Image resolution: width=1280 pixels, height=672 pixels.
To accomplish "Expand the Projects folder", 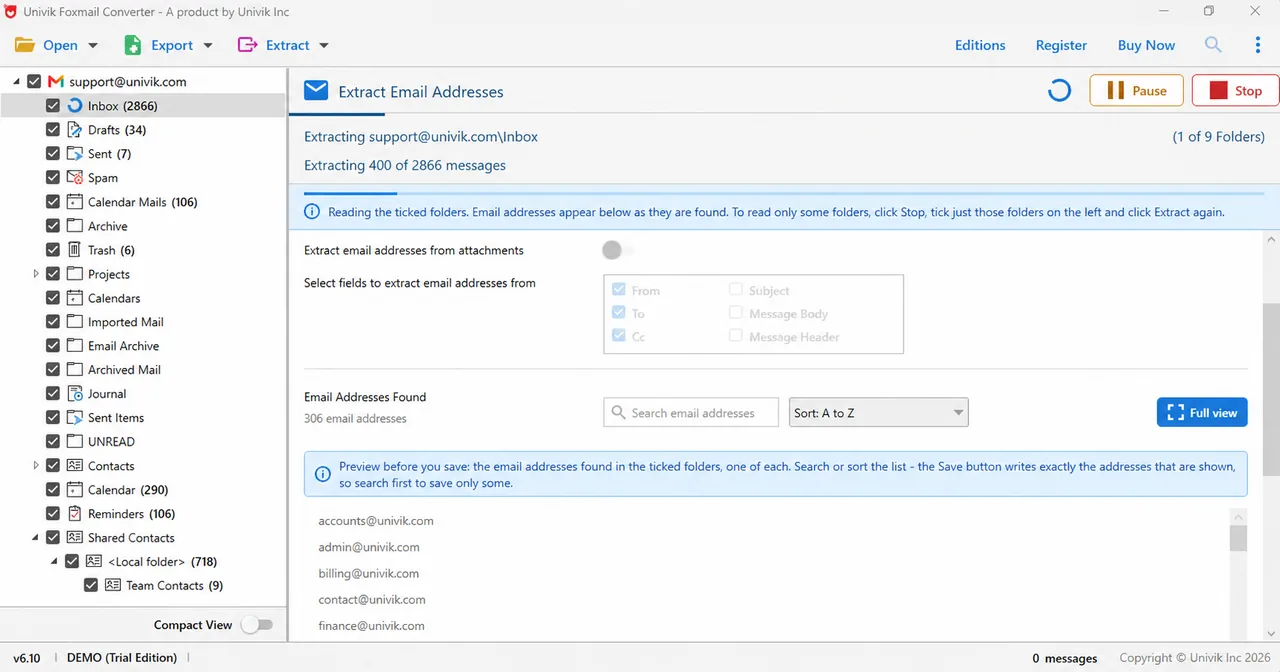I will (x=36, y=274).
